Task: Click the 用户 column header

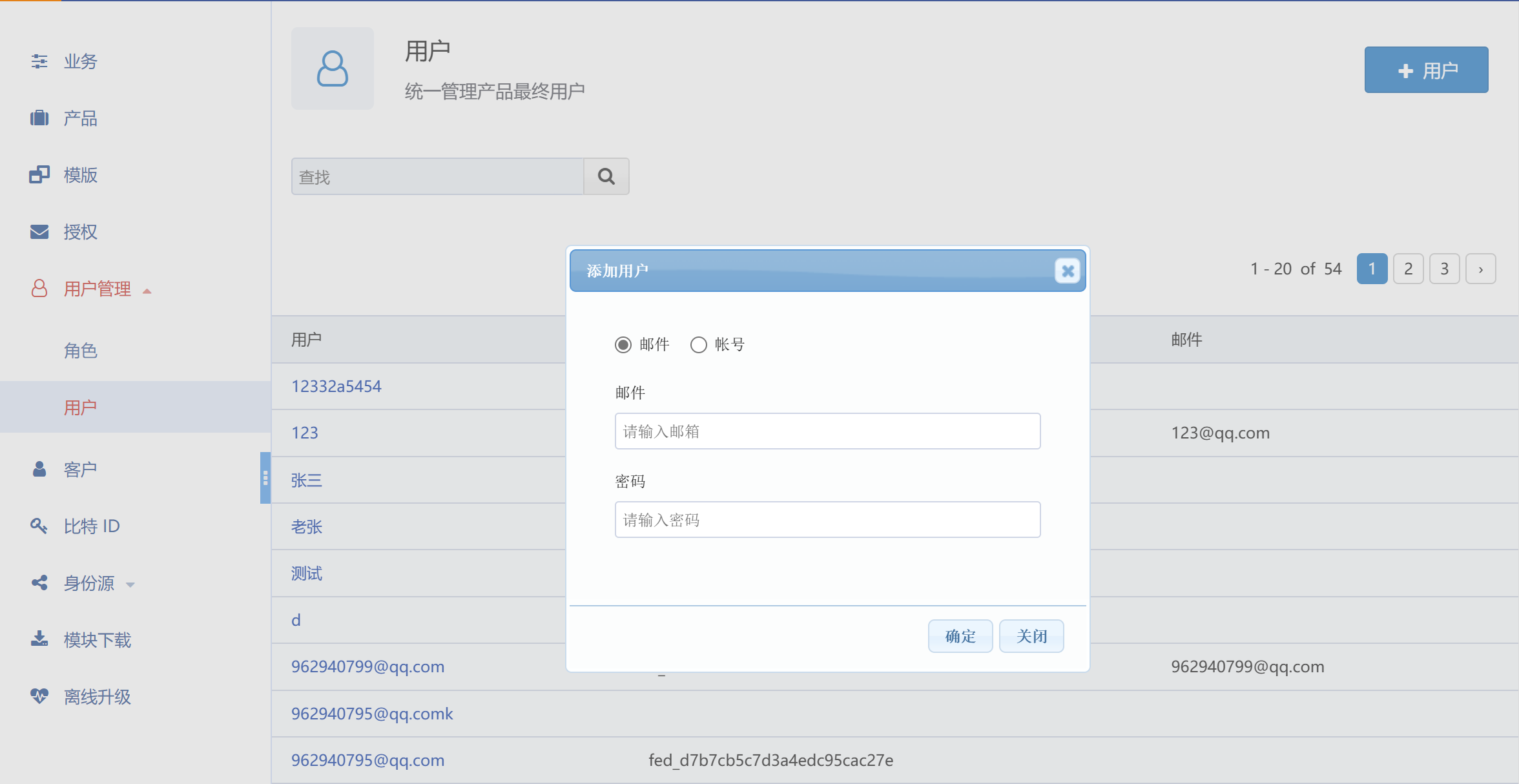Action: click(x=306, y=340)
